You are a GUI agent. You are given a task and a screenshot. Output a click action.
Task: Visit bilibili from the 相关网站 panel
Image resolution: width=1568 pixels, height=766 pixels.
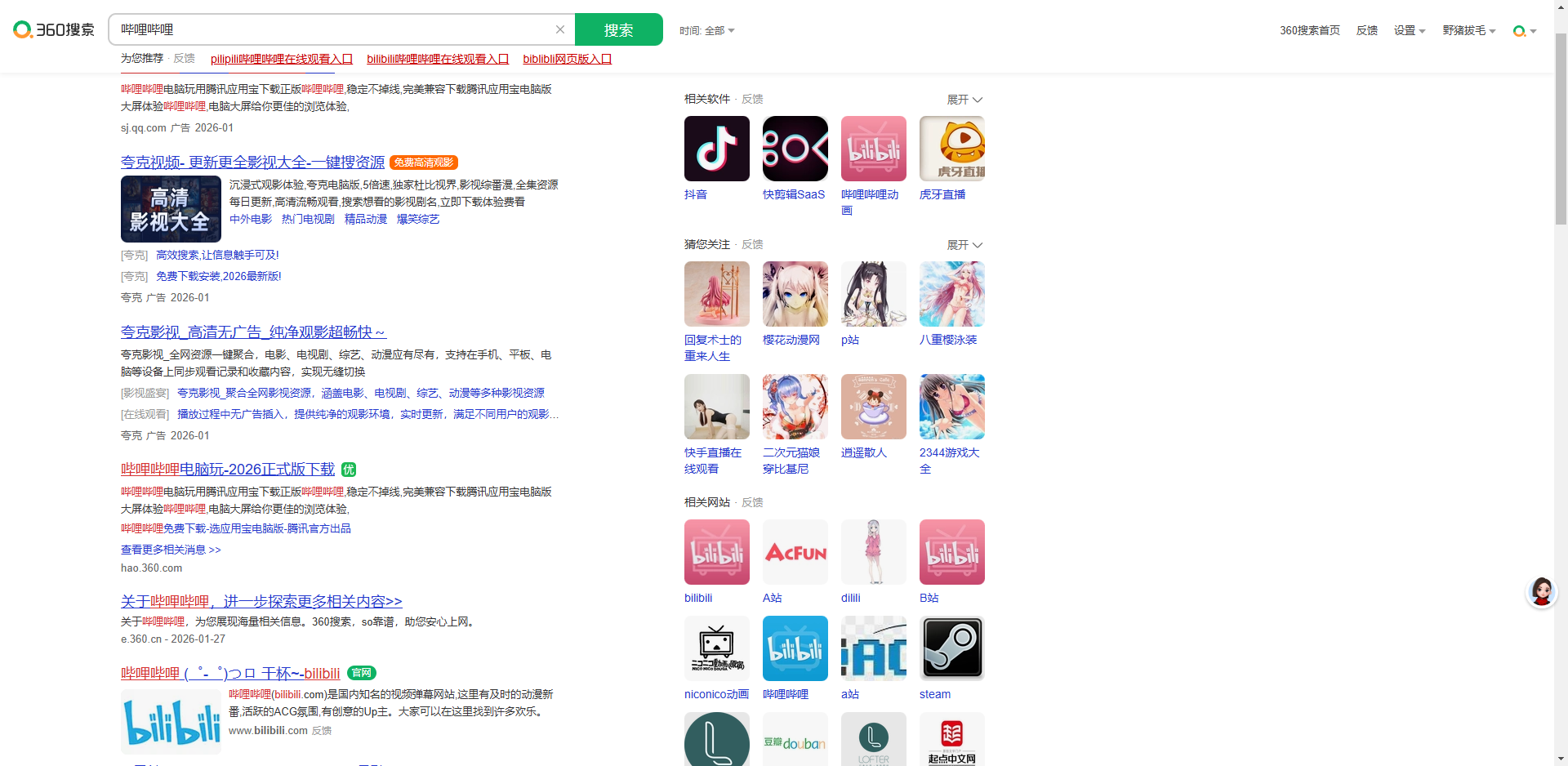[x=716, y=552]
